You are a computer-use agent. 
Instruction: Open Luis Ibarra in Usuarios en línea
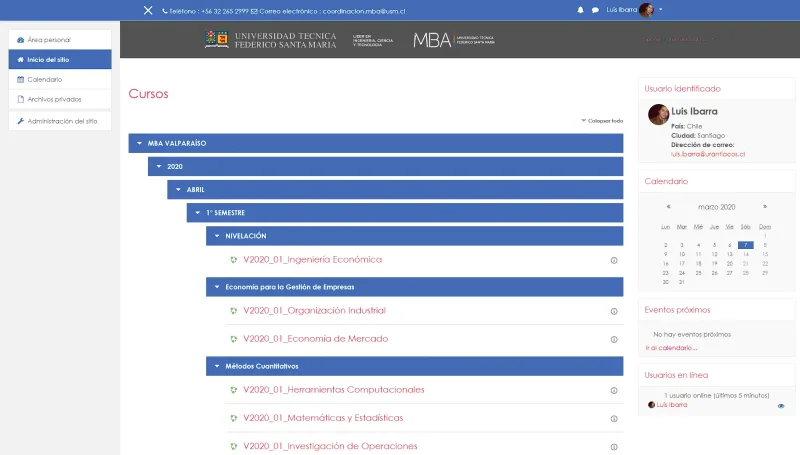coord(671,405)
